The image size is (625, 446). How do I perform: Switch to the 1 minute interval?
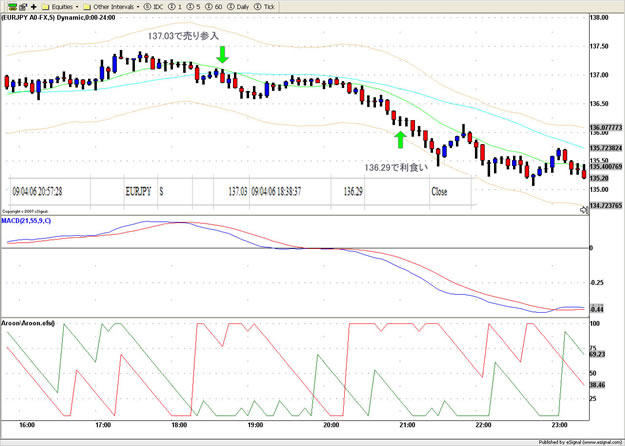pyautogui.click(x=175, y=7)
